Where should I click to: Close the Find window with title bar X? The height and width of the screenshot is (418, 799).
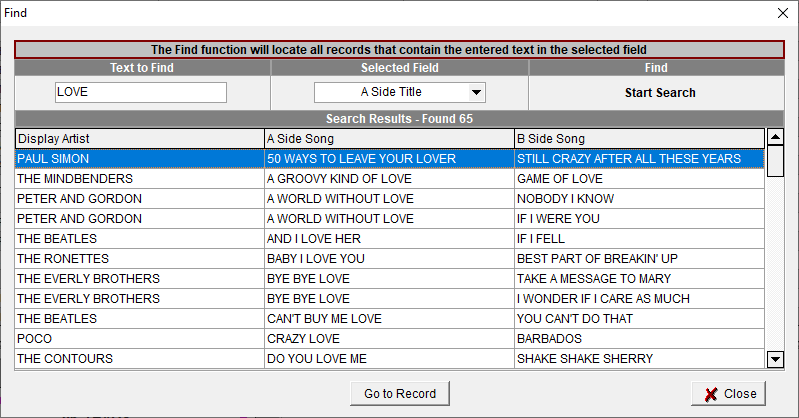point(783,13)
